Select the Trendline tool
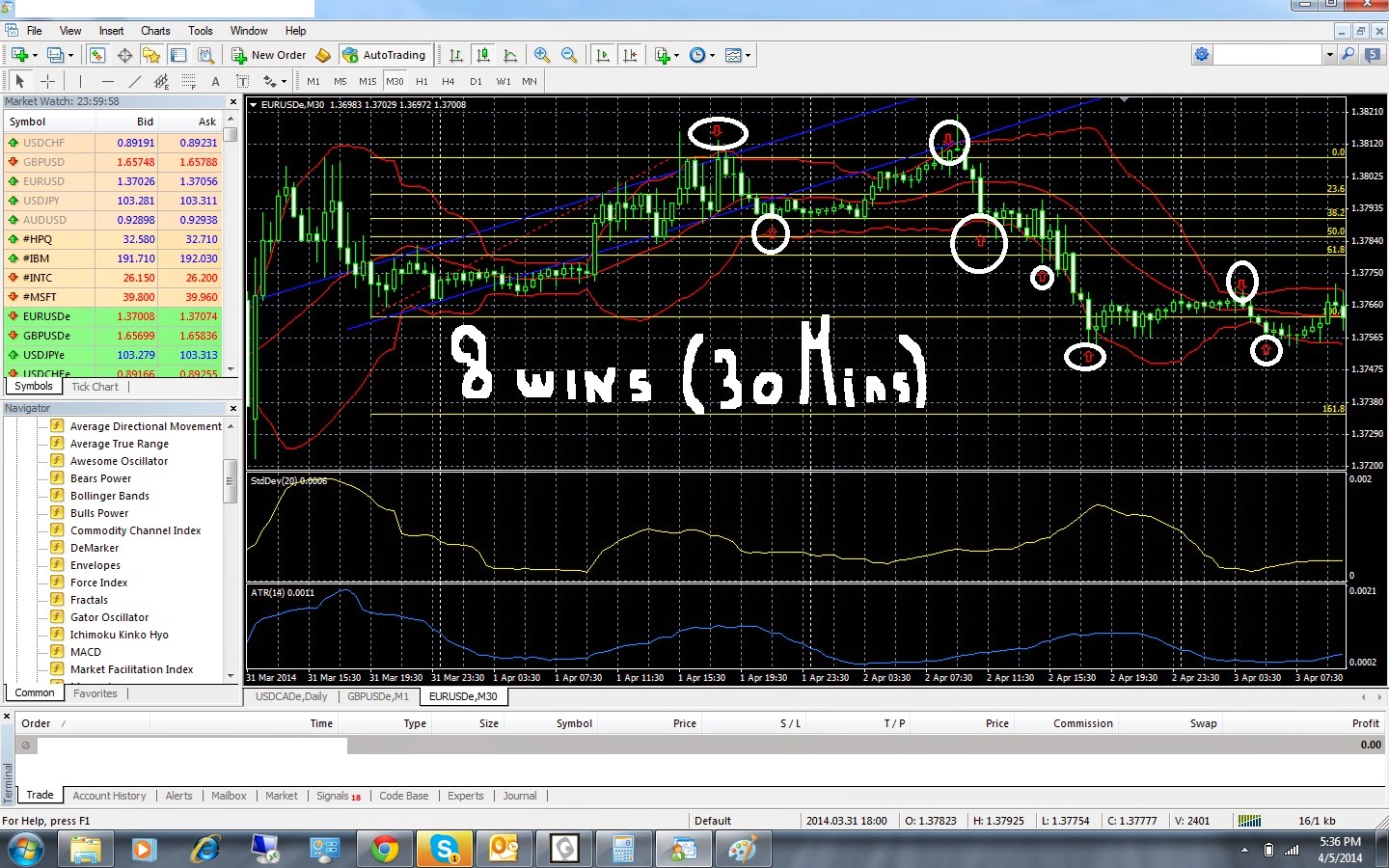Viewport: 1389px width, 868px height. pos(135,81)
